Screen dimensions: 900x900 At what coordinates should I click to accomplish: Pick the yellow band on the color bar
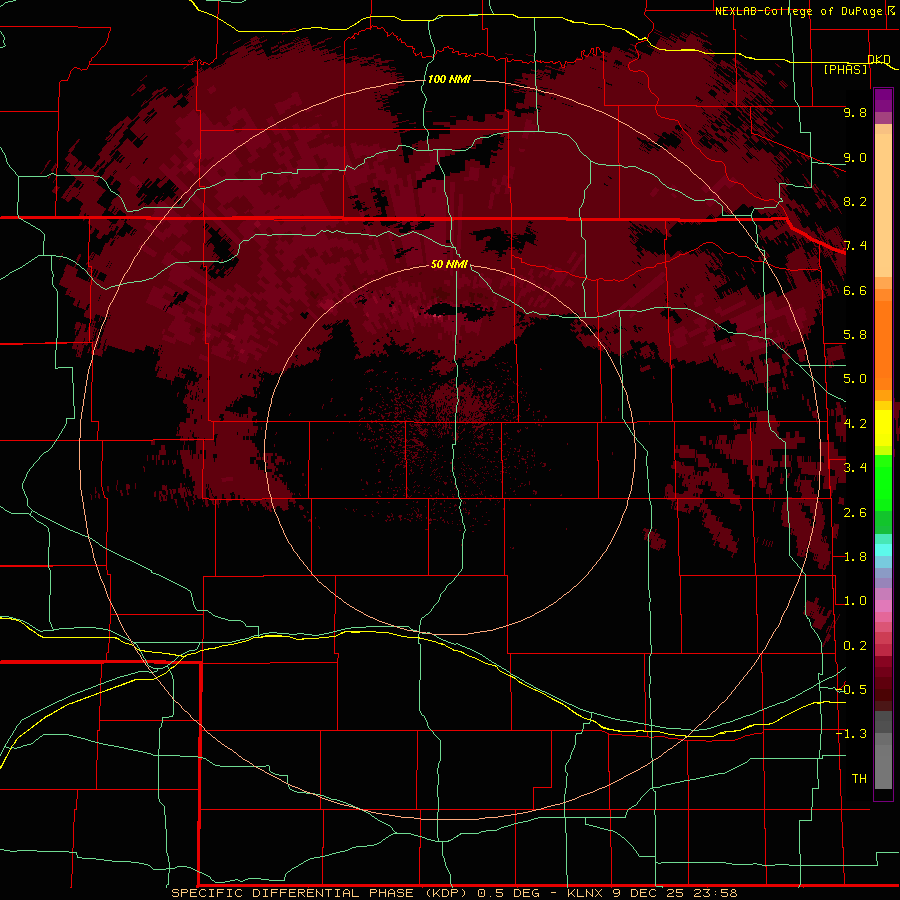click(x=883, y=428)
